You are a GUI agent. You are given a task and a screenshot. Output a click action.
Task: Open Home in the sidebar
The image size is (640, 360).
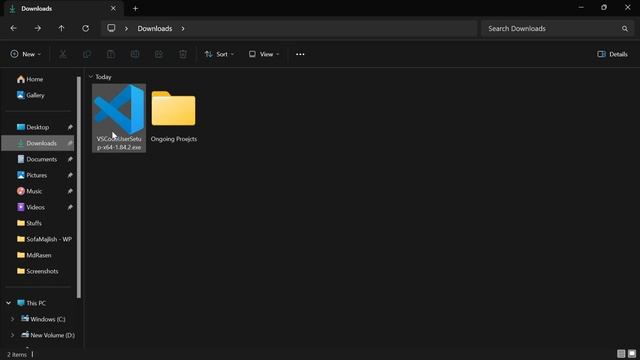point(30,79)
